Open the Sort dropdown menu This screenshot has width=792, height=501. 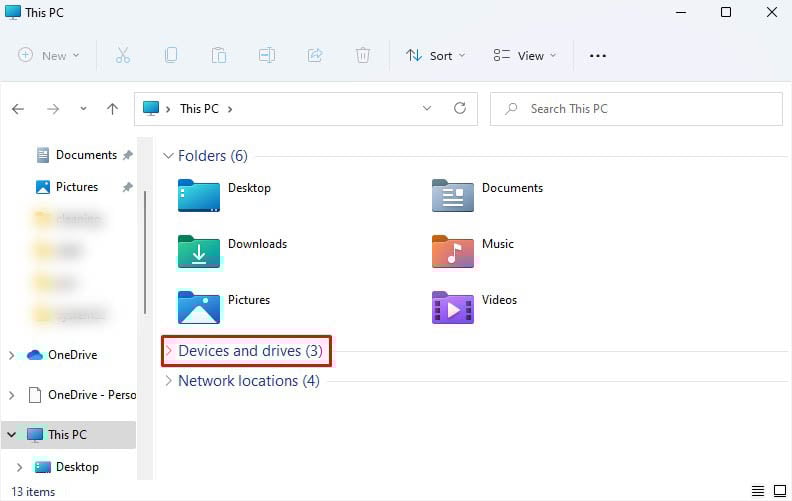pos(435,56)
